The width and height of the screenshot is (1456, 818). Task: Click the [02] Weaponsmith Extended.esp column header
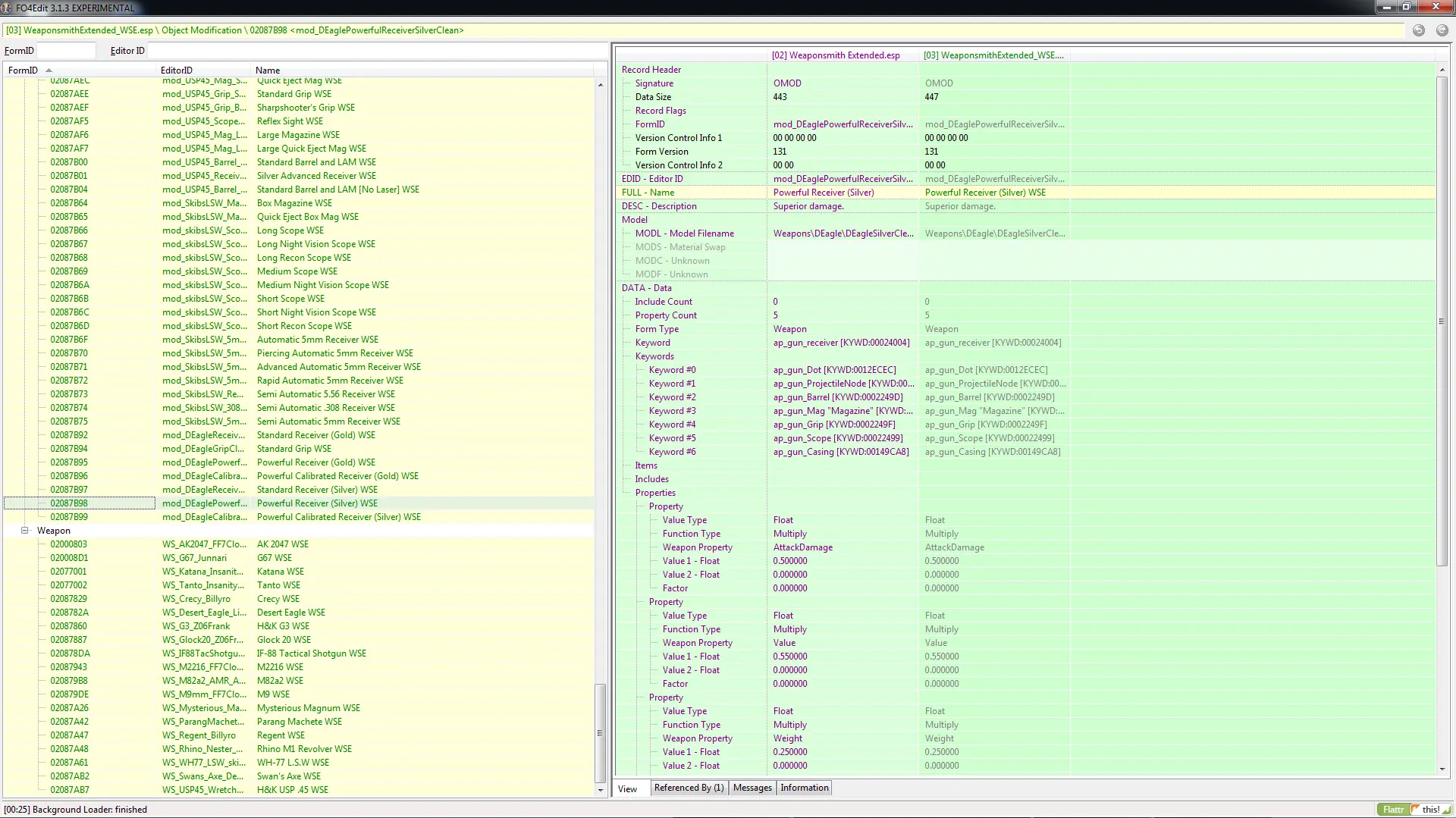pos(843,55)
